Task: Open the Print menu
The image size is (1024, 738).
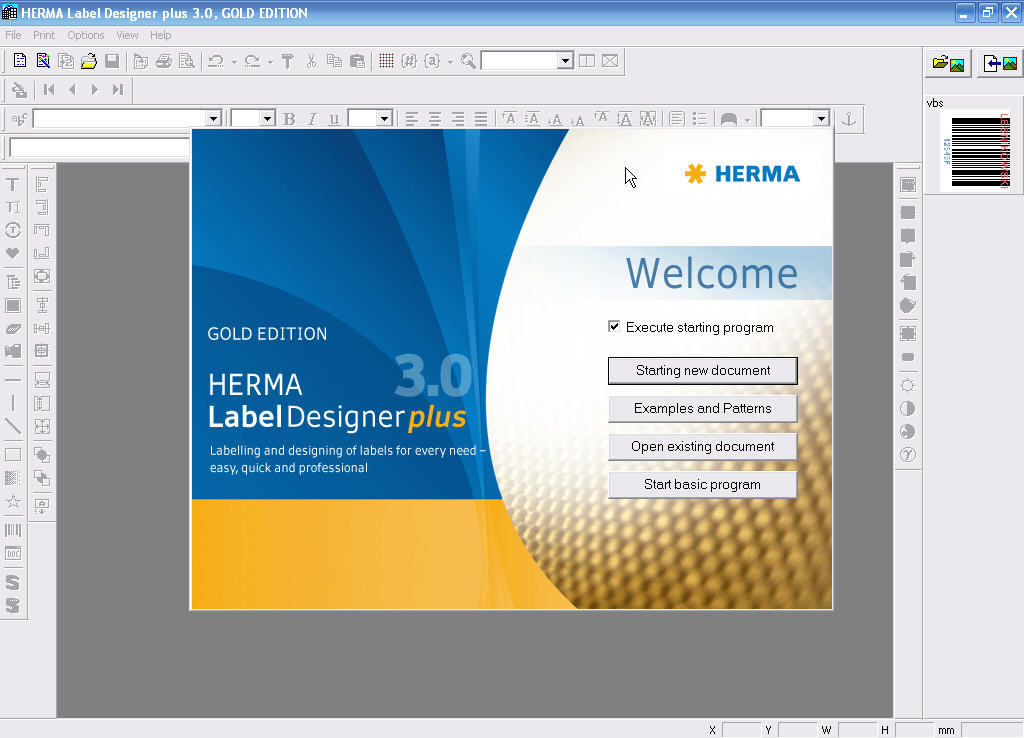Action: (43, 34)
